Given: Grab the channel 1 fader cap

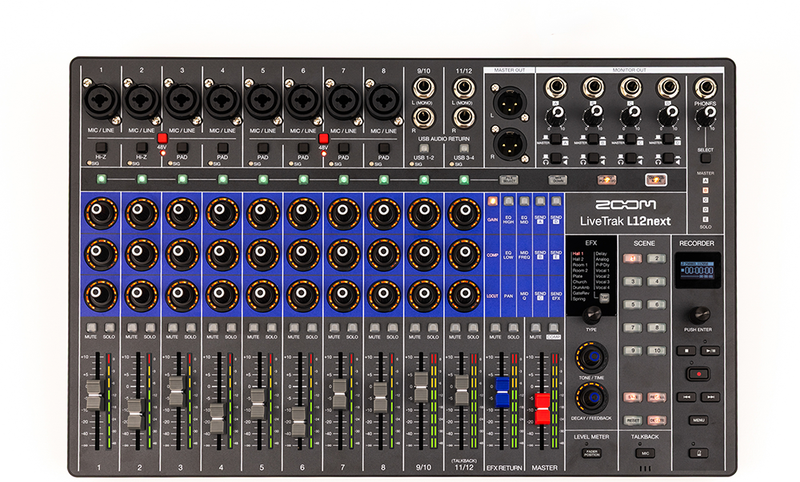Looking at the screenshot, I should 94,395.
